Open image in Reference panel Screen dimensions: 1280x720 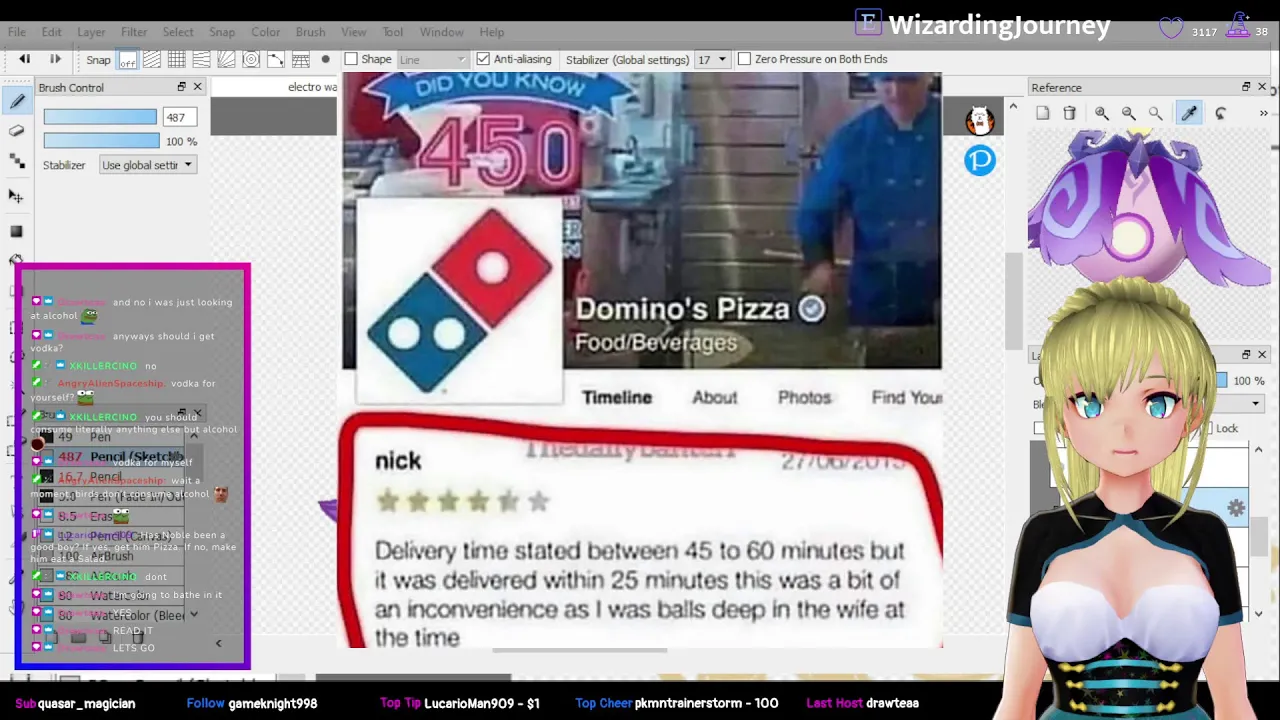[1043, 113]
